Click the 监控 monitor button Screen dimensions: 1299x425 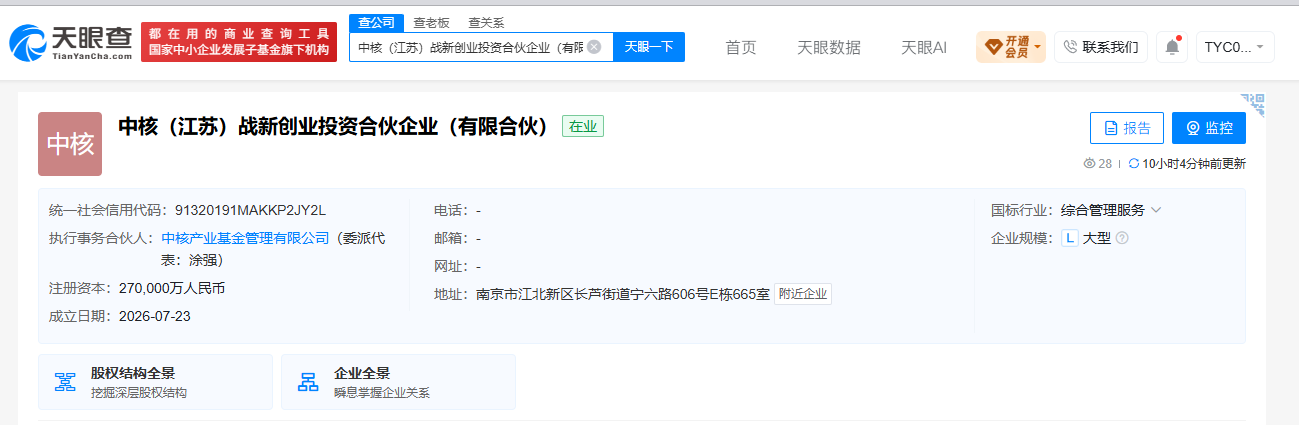click(x=1209, y=128)
